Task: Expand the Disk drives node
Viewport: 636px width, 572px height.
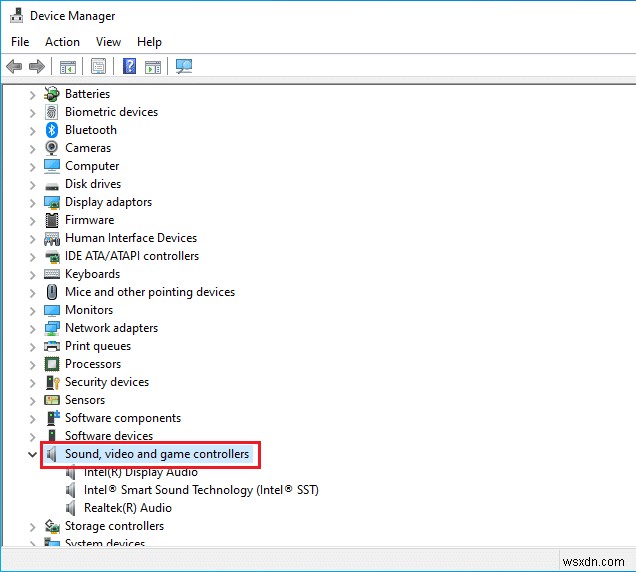Action: tap(32, 185)
